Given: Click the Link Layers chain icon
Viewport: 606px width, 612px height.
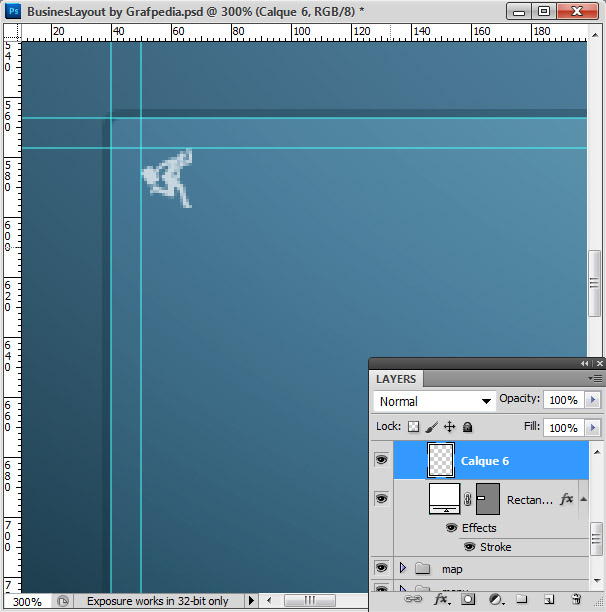Looking at the screenshot, I should (x=413, y=599).
